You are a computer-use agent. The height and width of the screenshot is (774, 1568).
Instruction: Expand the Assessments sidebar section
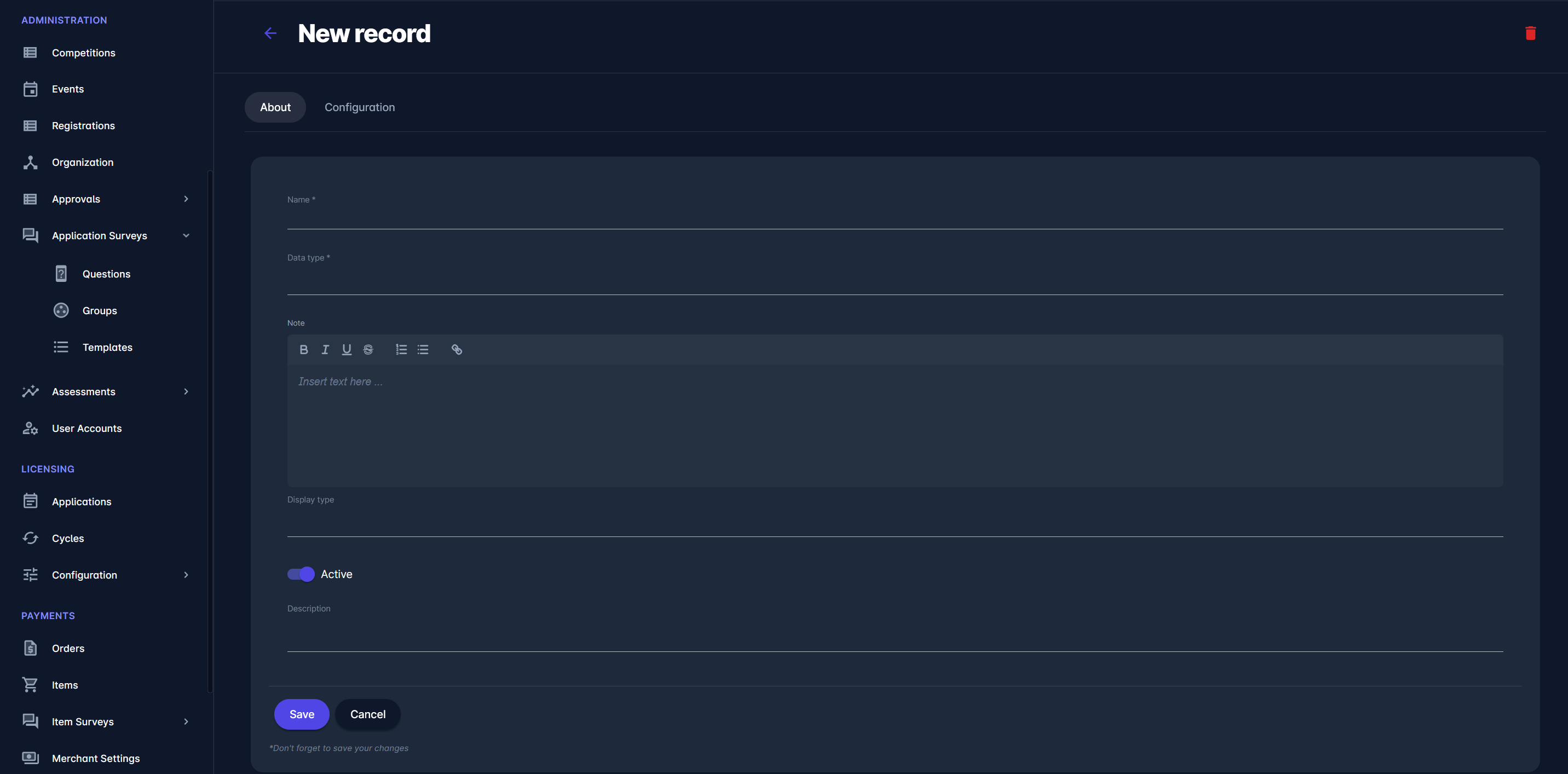point(186,392)
